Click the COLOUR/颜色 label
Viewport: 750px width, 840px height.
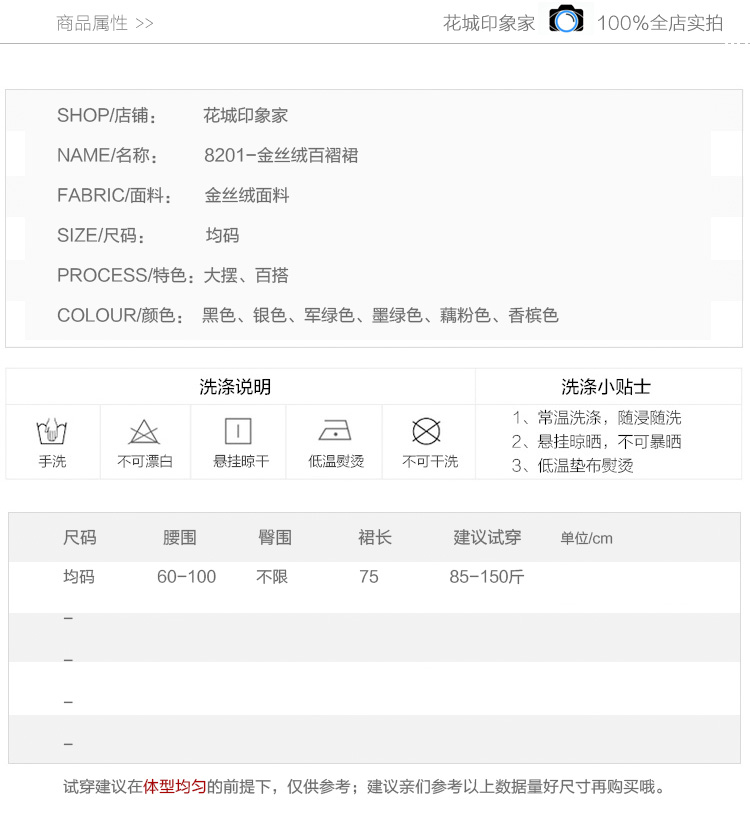[121, 316]
